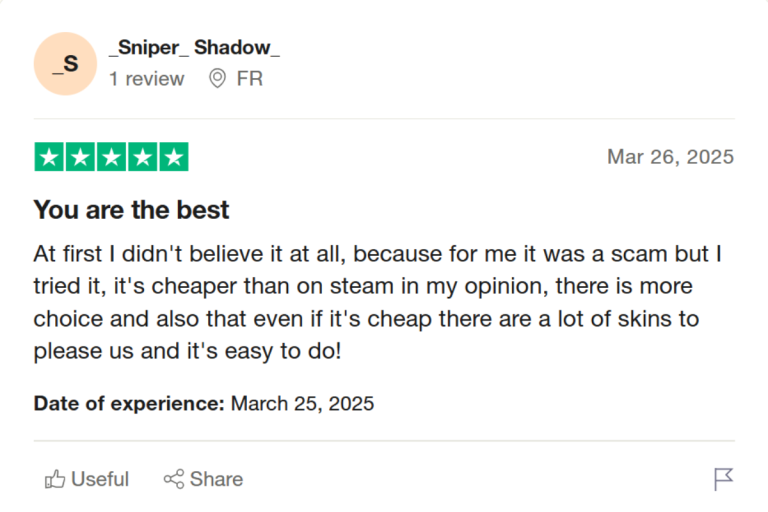The height and width of the screenshot is (512, 768).
Task: Open the _Sniper_ Shadow_ profile name
Action: pyautogui.click(x=194, y=47)
